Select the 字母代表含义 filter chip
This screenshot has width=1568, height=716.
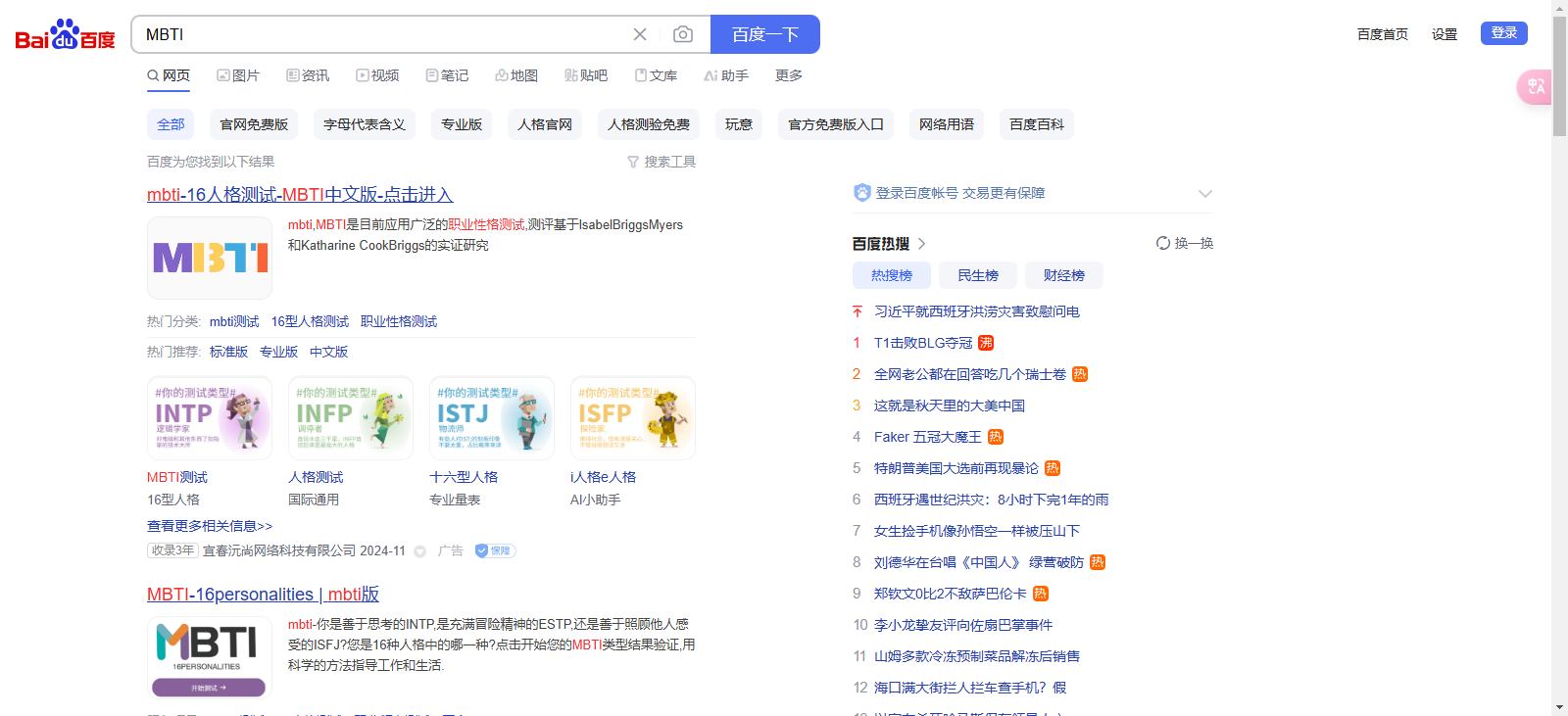point(365,124)
